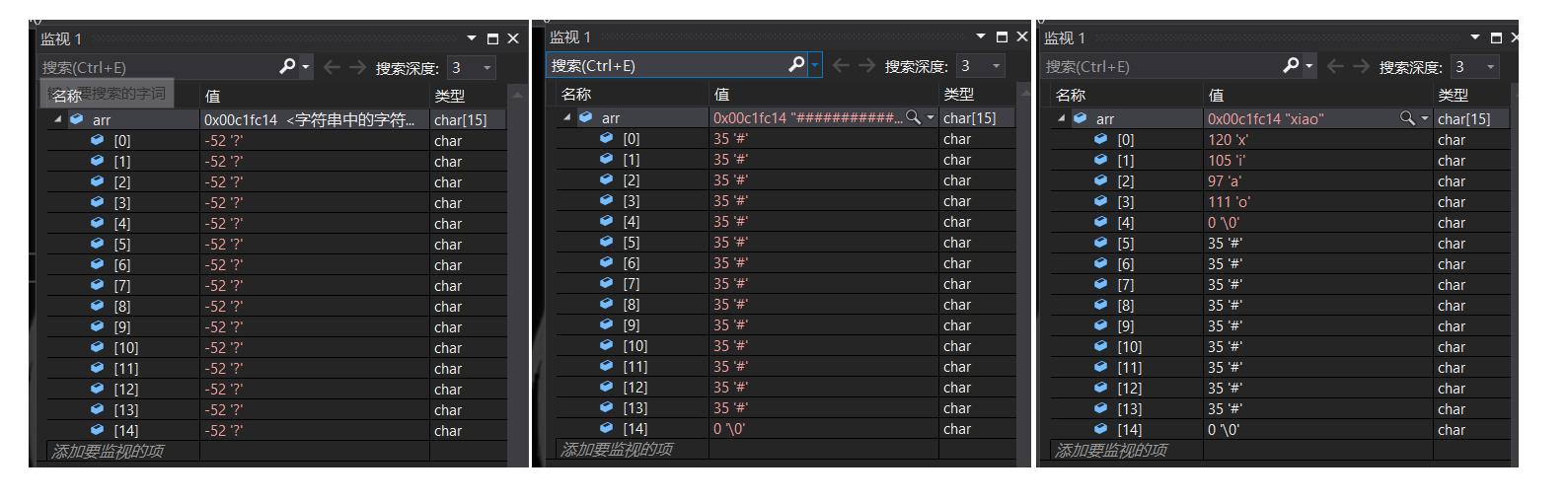1568x501 pixels.
Task: Go to next search result in '#' watch window
Action: [x=866, y=65]
